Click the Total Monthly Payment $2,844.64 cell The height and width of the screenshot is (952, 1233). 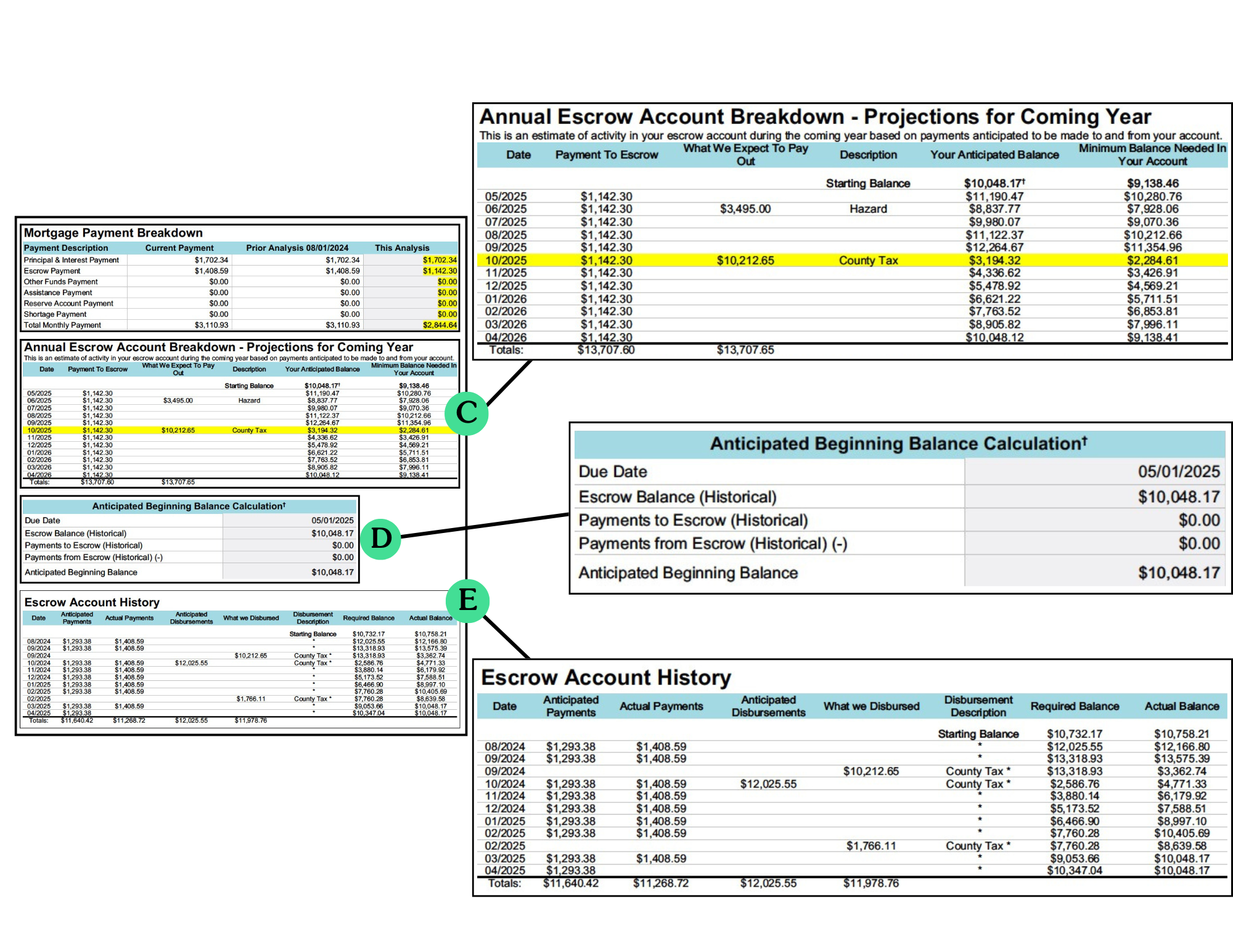(440, 325)
